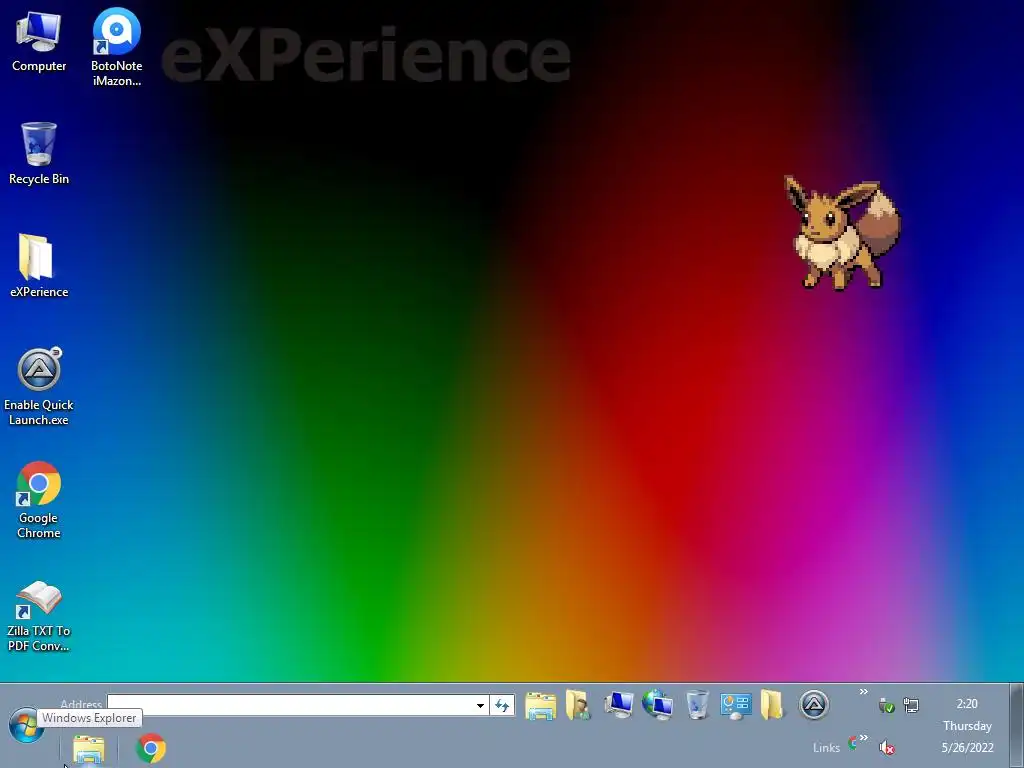Click the Show Desktop strip beside the clock
Viewport: 1024px width, 768px height.
tap(1016, 726)
